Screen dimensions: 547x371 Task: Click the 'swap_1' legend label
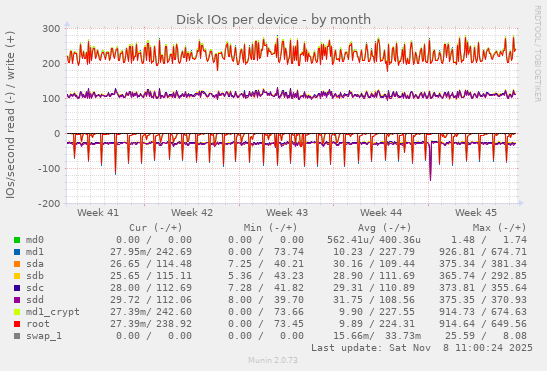click(44, 336)
